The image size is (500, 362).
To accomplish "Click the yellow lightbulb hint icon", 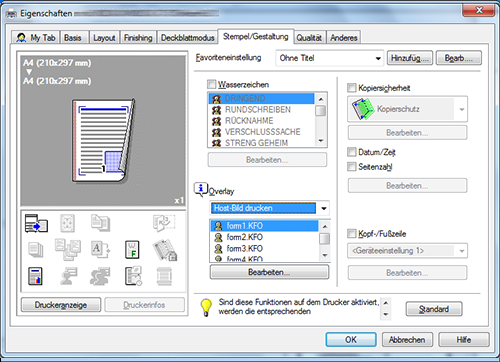I will click(206, 307).
